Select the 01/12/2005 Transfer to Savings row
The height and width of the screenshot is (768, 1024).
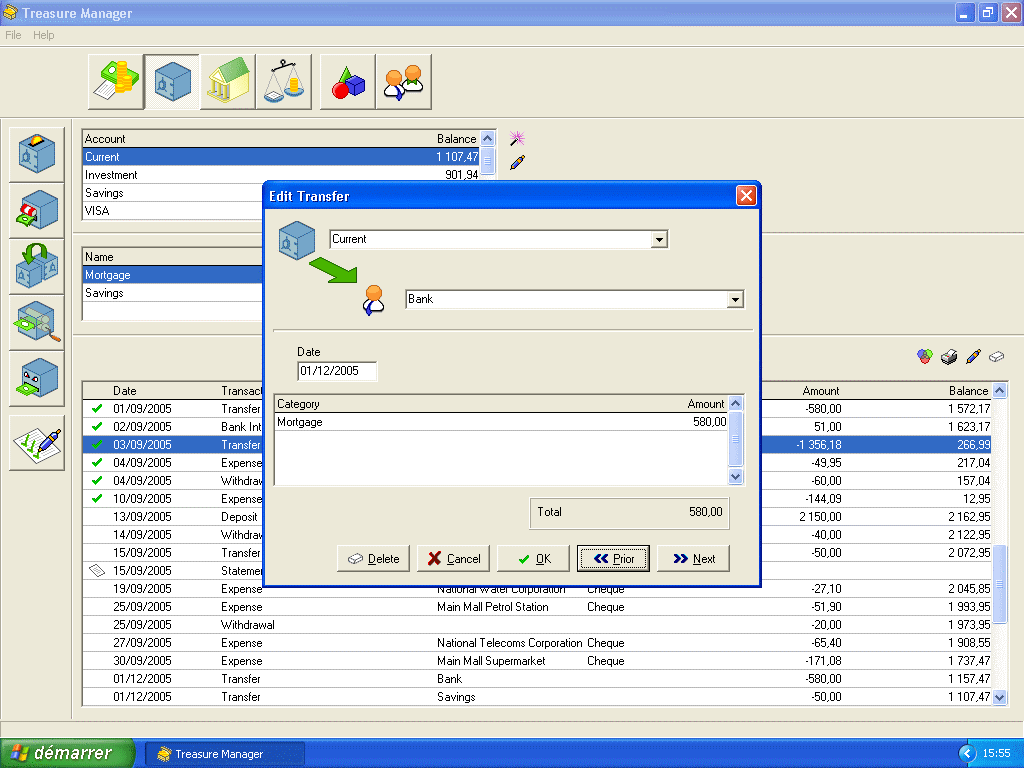click(537, 697)
